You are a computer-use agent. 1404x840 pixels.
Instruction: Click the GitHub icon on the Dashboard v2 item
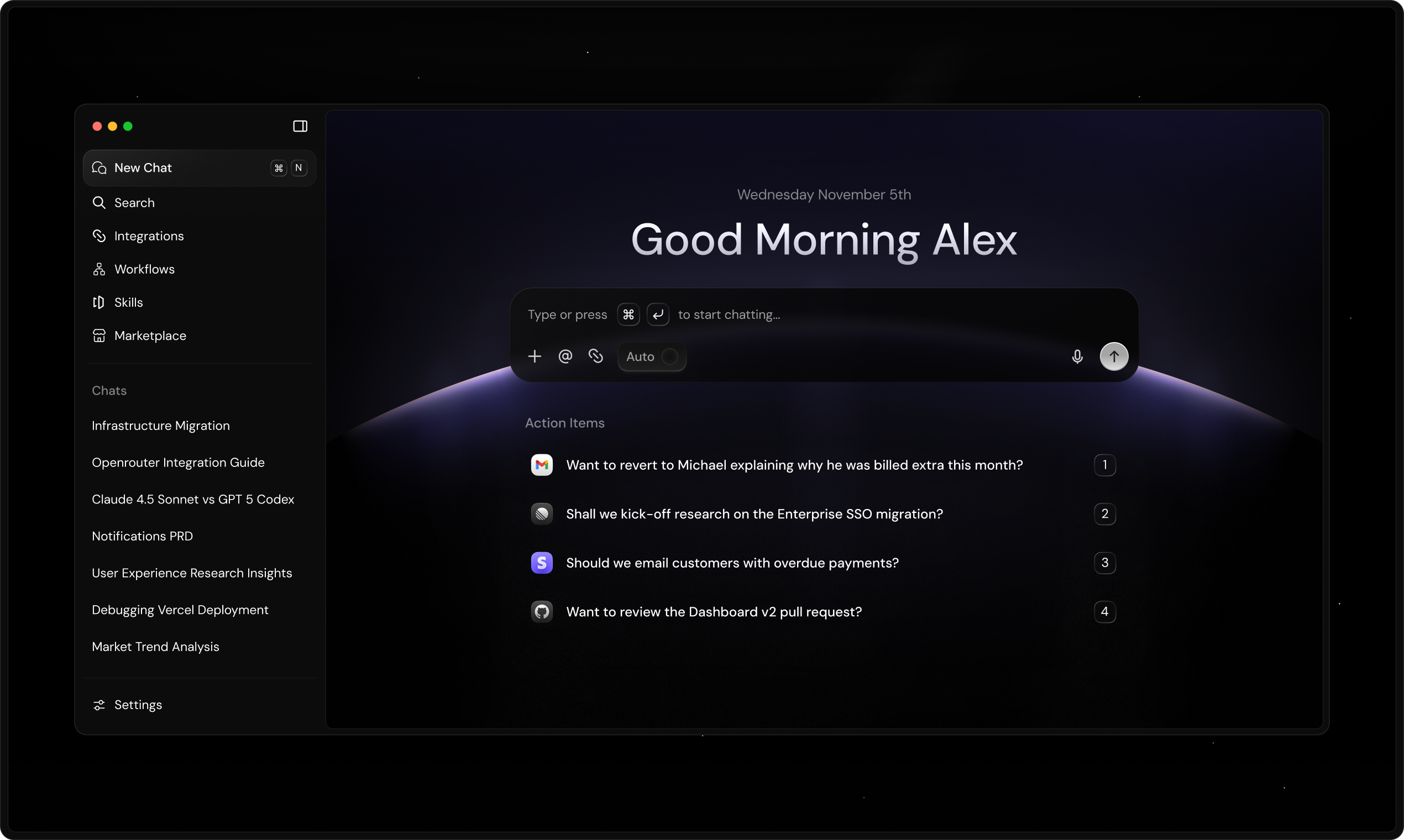click(541, 611)
